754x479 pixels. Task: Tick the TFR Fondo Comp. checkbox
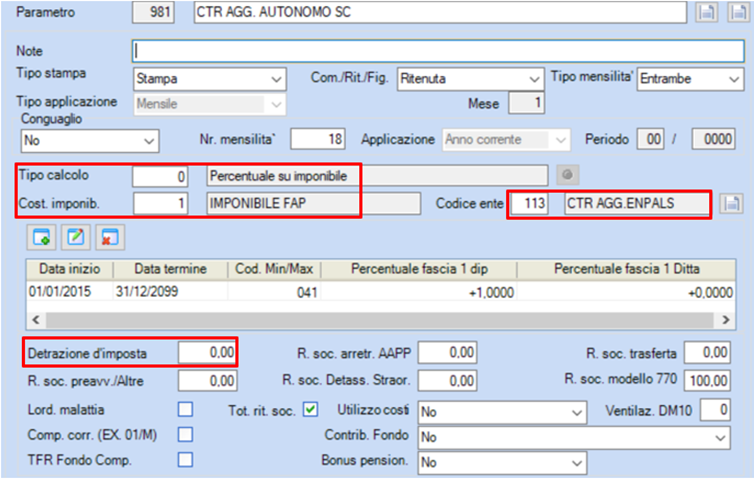click(185, 459)
